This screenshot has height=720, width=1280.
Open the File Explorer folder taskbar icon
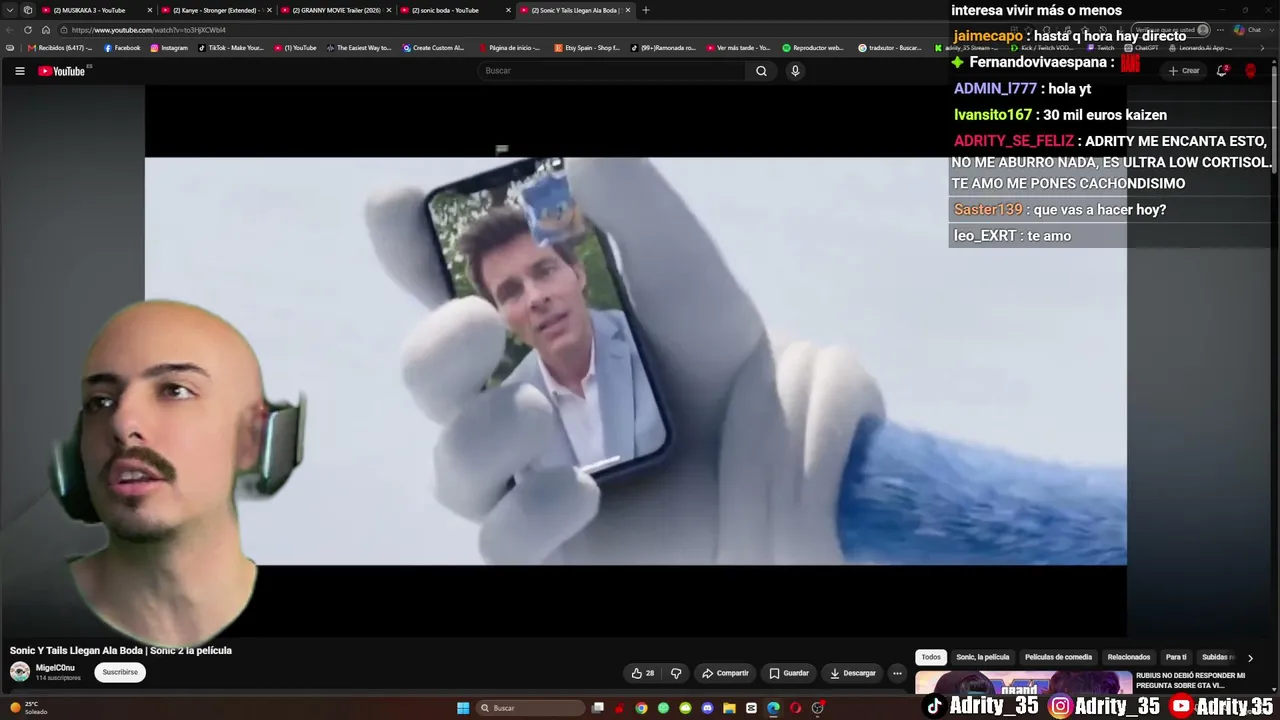pos(729,708)
